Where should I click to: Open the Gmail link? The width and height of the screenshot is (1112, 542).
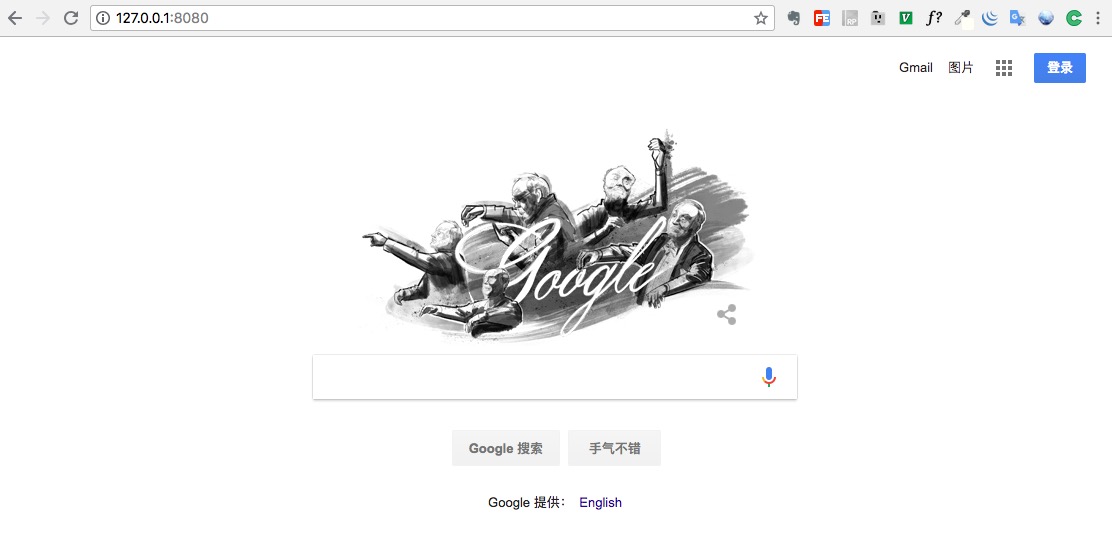click(916, 67)
